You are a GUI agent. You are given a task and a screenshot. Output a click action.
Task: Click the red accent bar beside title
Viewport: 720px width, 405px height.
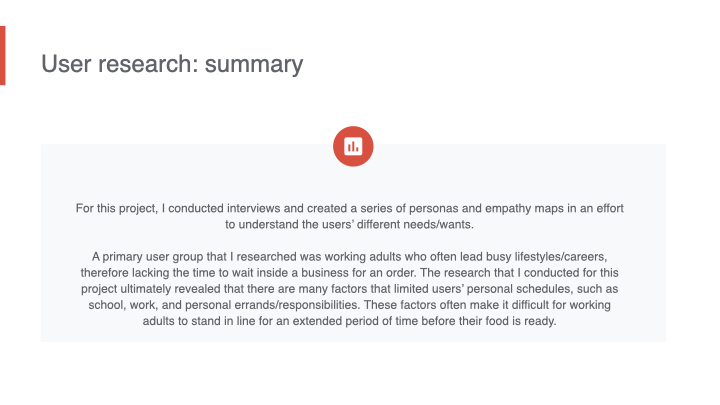(2, 55)
